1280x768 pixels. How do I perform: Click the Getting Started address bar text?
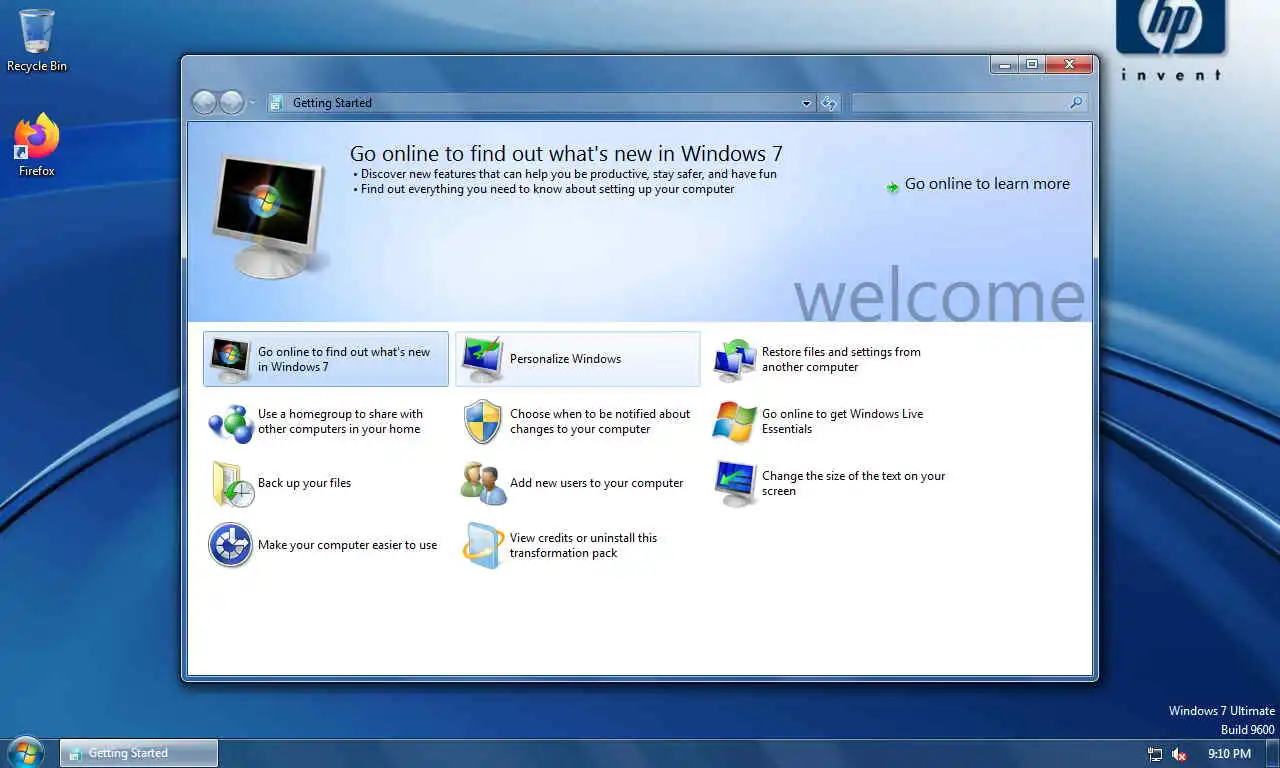pos(332,103)
